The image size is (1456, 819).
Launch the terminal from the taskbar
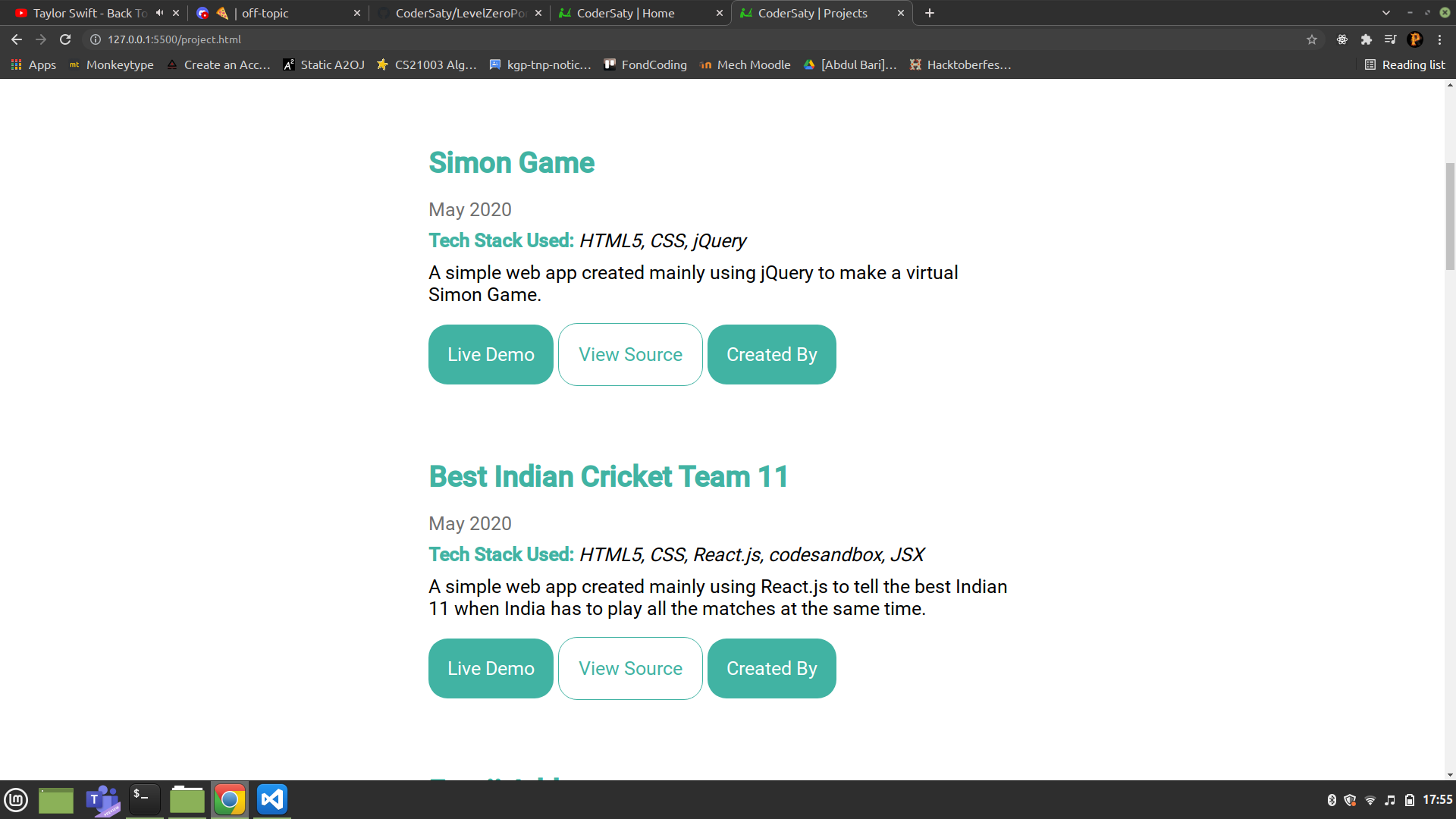click(144, 799)
